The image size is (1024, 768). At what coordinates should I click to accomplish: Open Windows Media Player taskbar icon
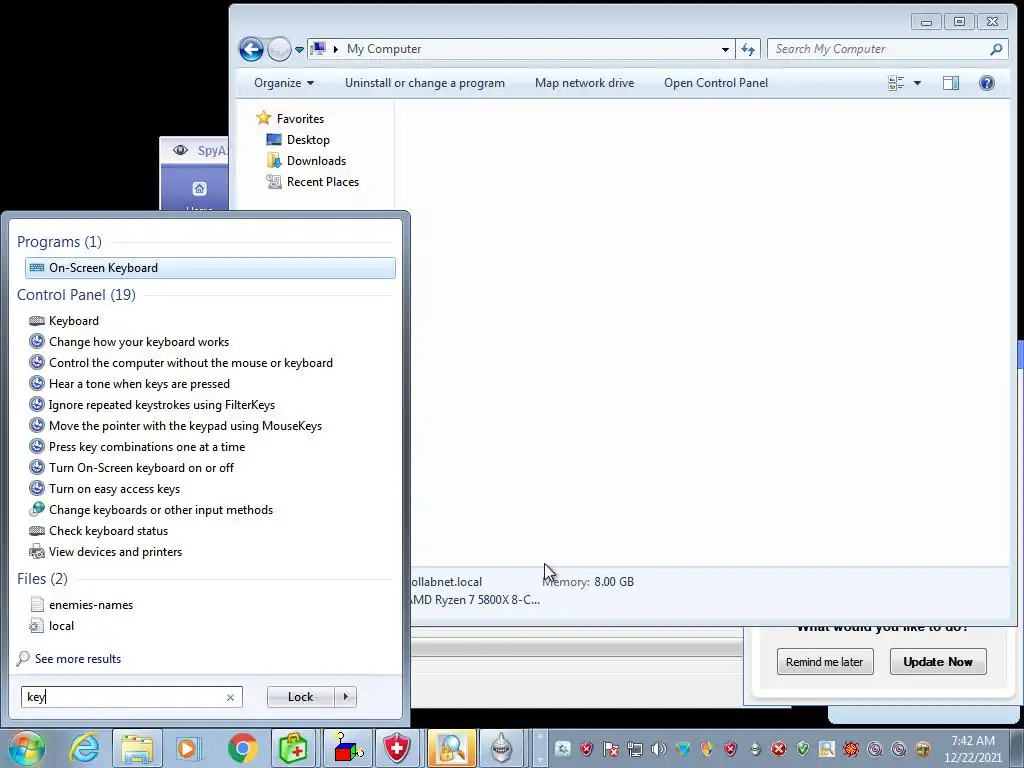tap(189, 748)
